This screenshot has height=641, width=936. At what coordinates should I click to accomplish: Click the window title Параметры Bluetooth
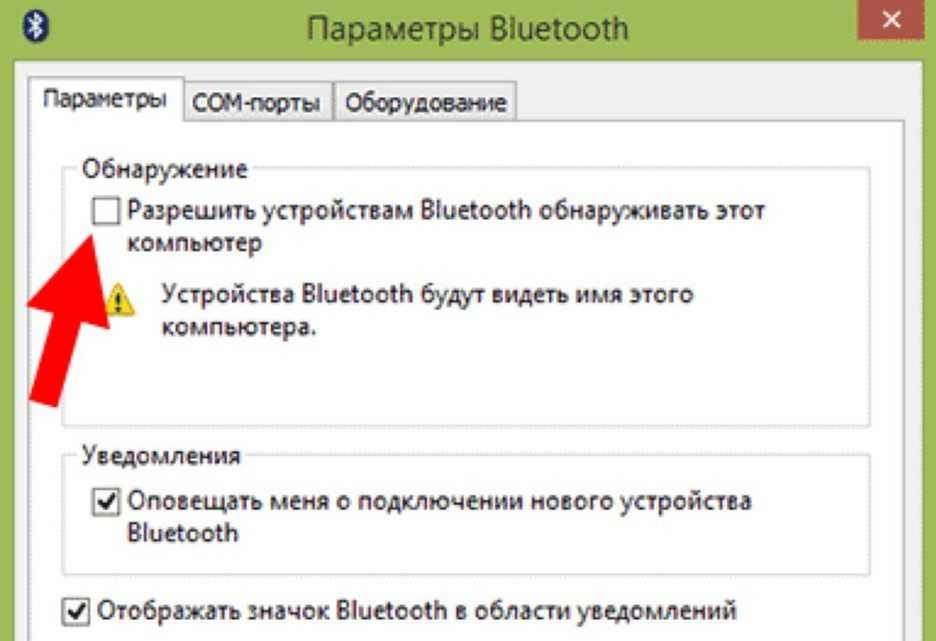click(467, 29)
